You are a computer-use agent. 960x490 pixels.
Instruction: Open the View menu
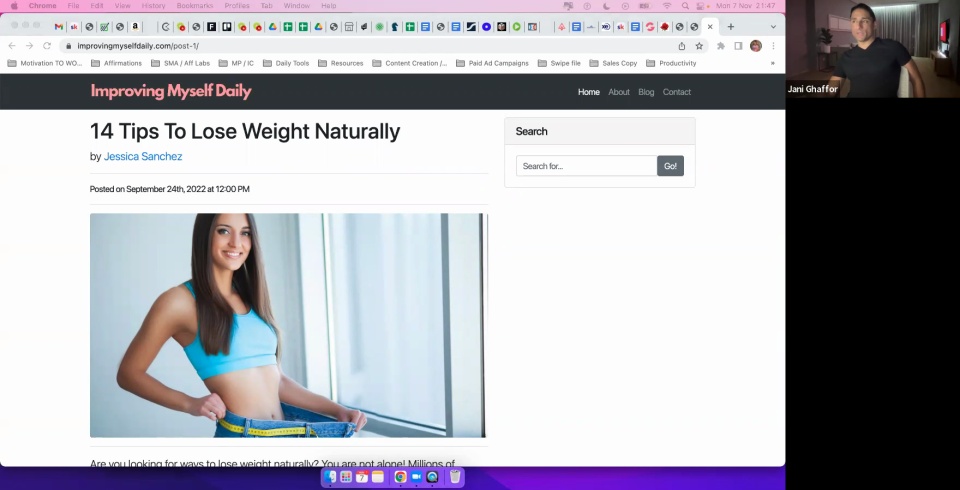pos(122,6)
